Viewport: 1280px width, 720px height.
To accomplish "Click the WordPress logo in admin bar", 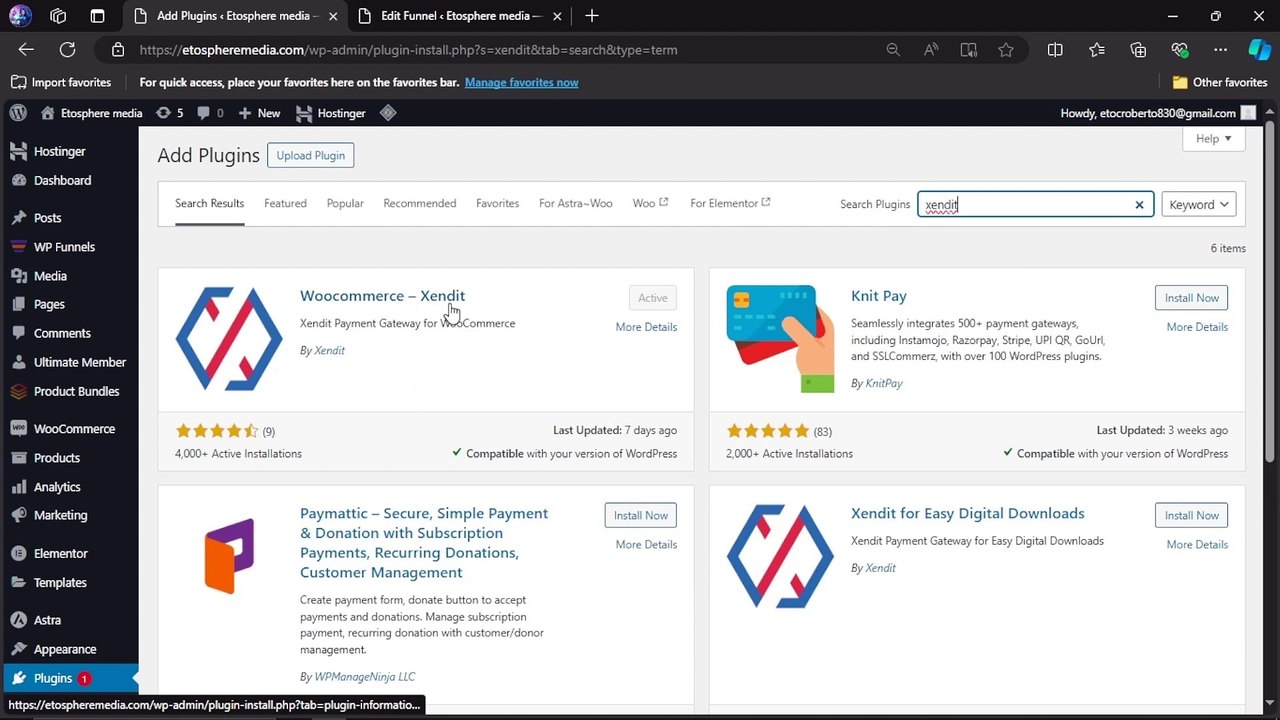I will point(18,113).
